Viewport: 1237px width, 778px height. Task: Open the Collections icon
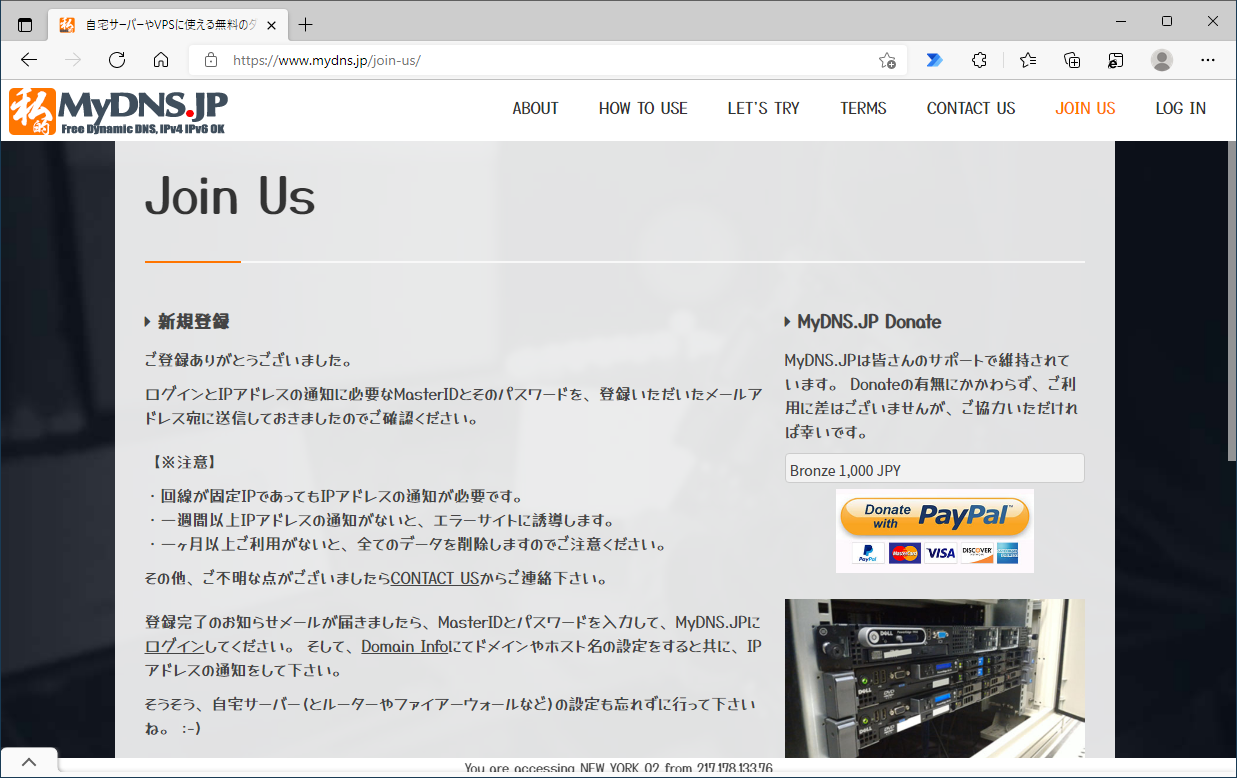click(x=1071, y=60)
